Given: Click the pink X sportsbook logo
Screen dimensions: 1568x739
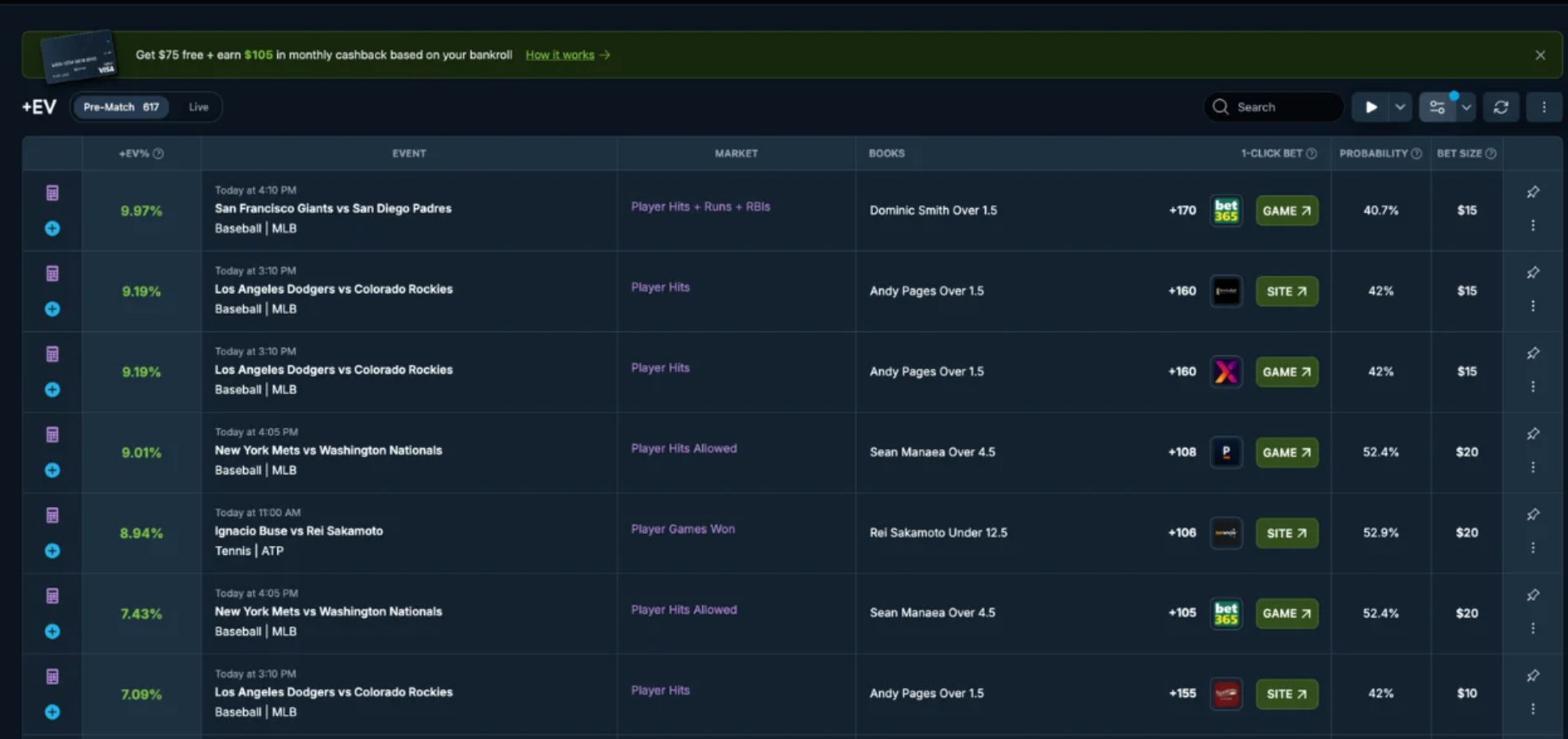Looking at the screenshot, I should click(x=1226, y=372).
